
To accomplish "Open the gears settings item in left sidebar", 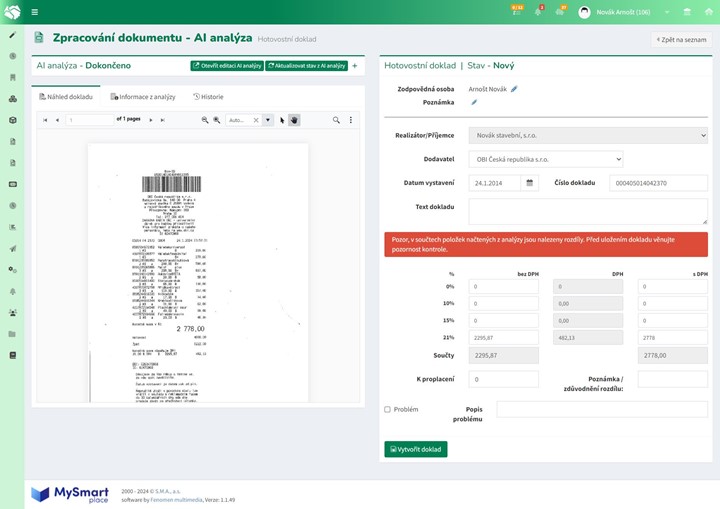I will 12,270.
